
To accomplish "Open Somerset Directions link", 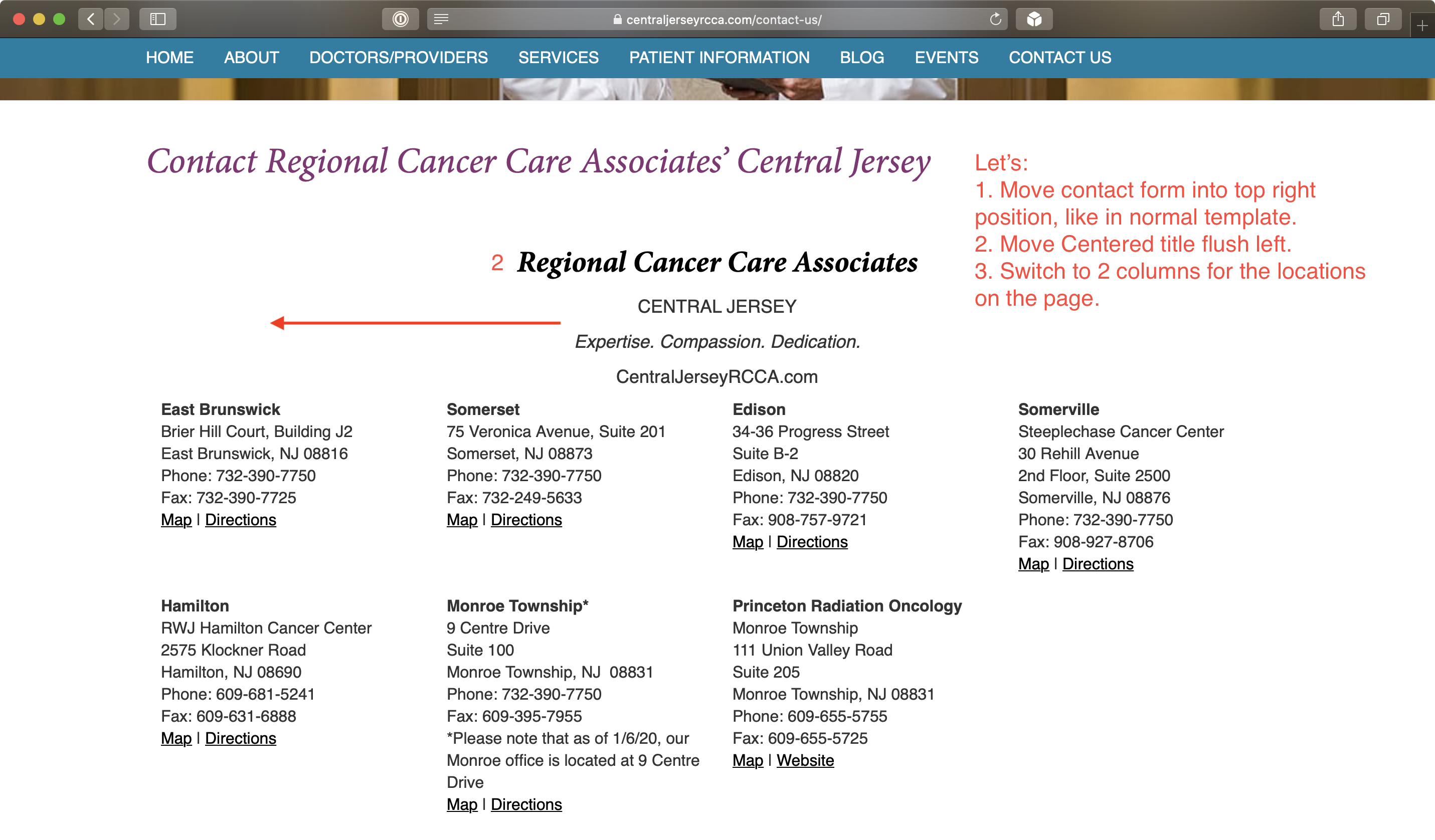I will [526, 520].
